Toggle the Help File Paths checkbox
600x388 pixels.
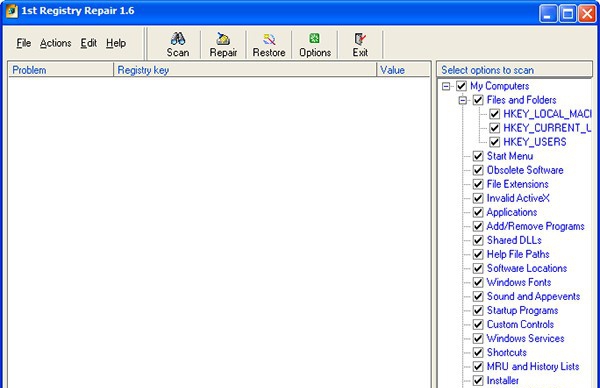(478, 254)
